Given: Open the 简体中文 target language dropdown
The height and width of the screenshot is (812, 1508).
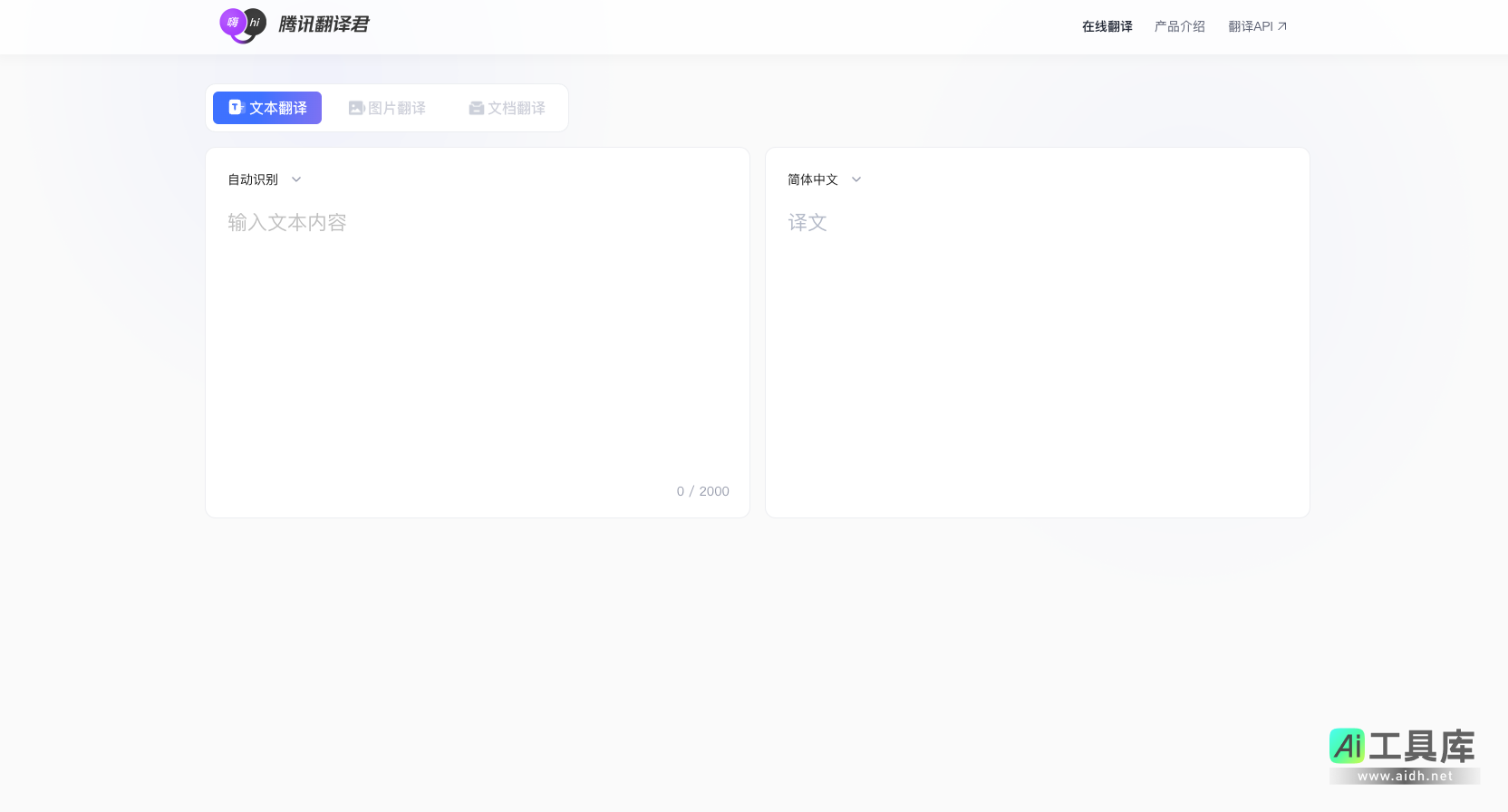Looking at the screenshot, I should [x=813, y=179].
